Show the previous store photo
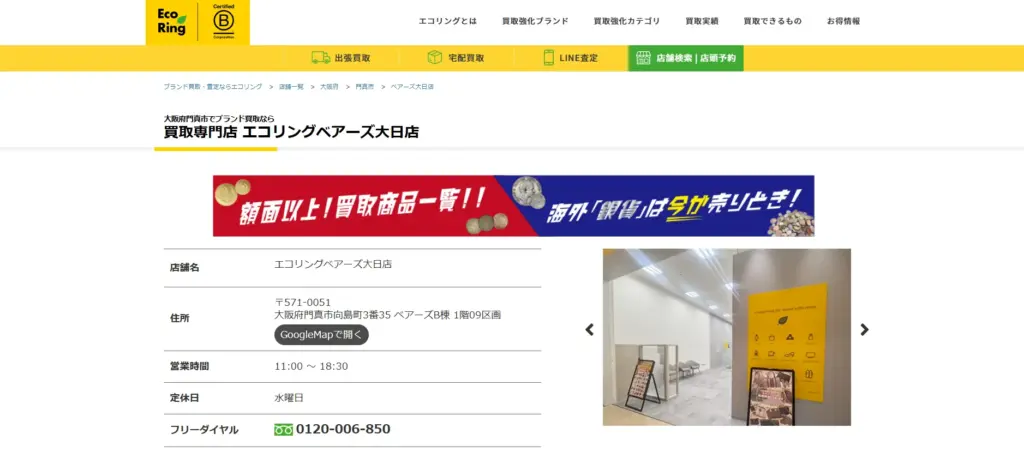Image resolution: width=1024 pixels, height=452 pixels. tap(589, 330)
